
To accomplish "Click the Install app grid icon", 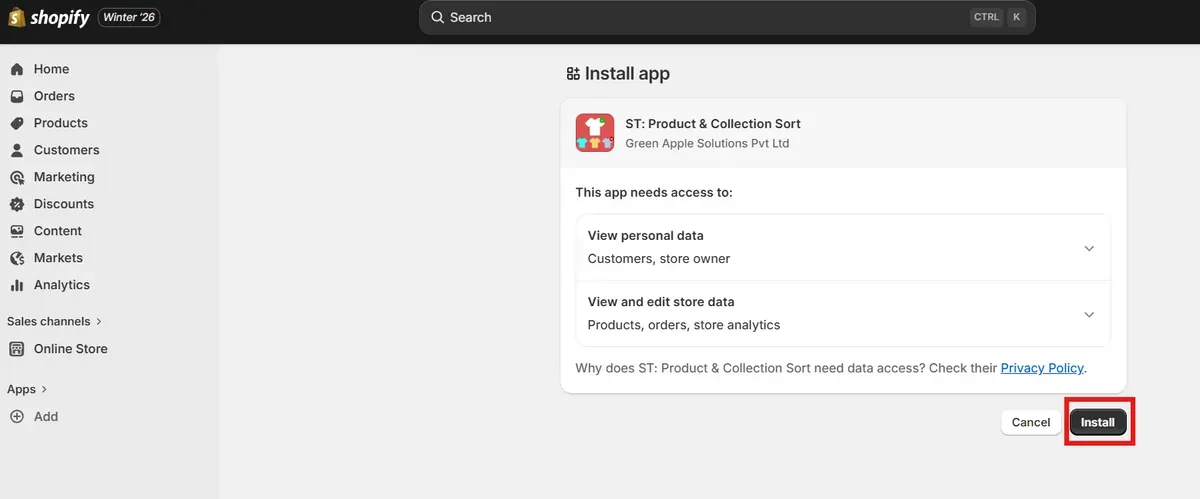I will tap(573, 74).
